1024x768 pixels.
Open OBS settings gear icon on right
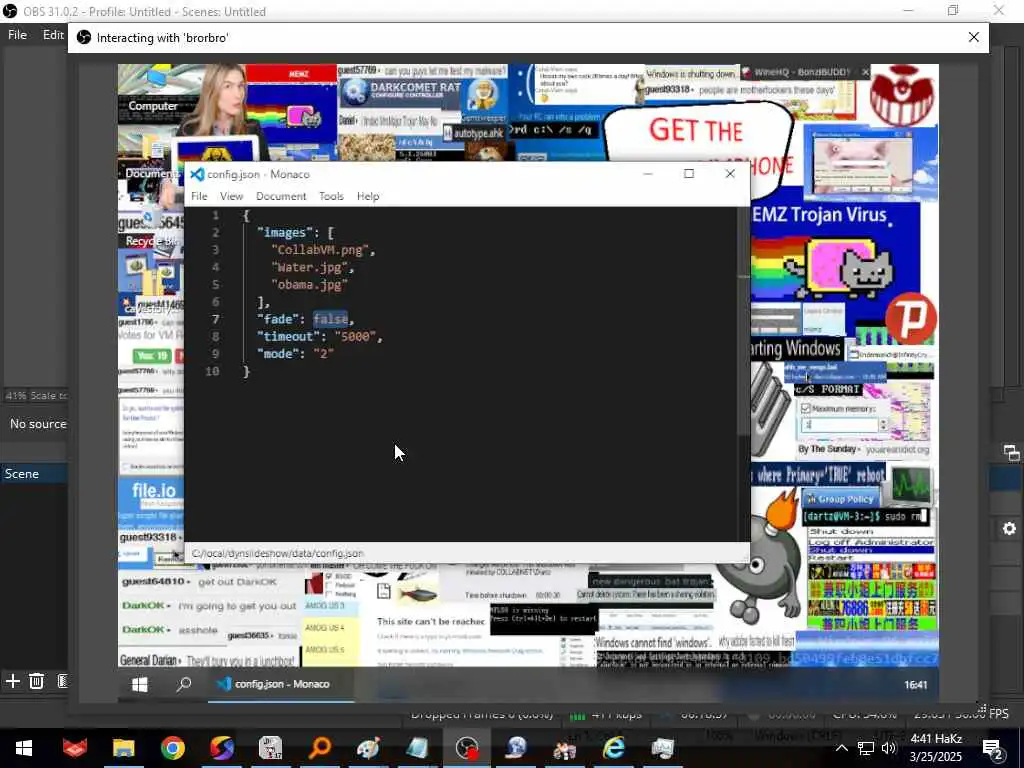point(1010,529)
